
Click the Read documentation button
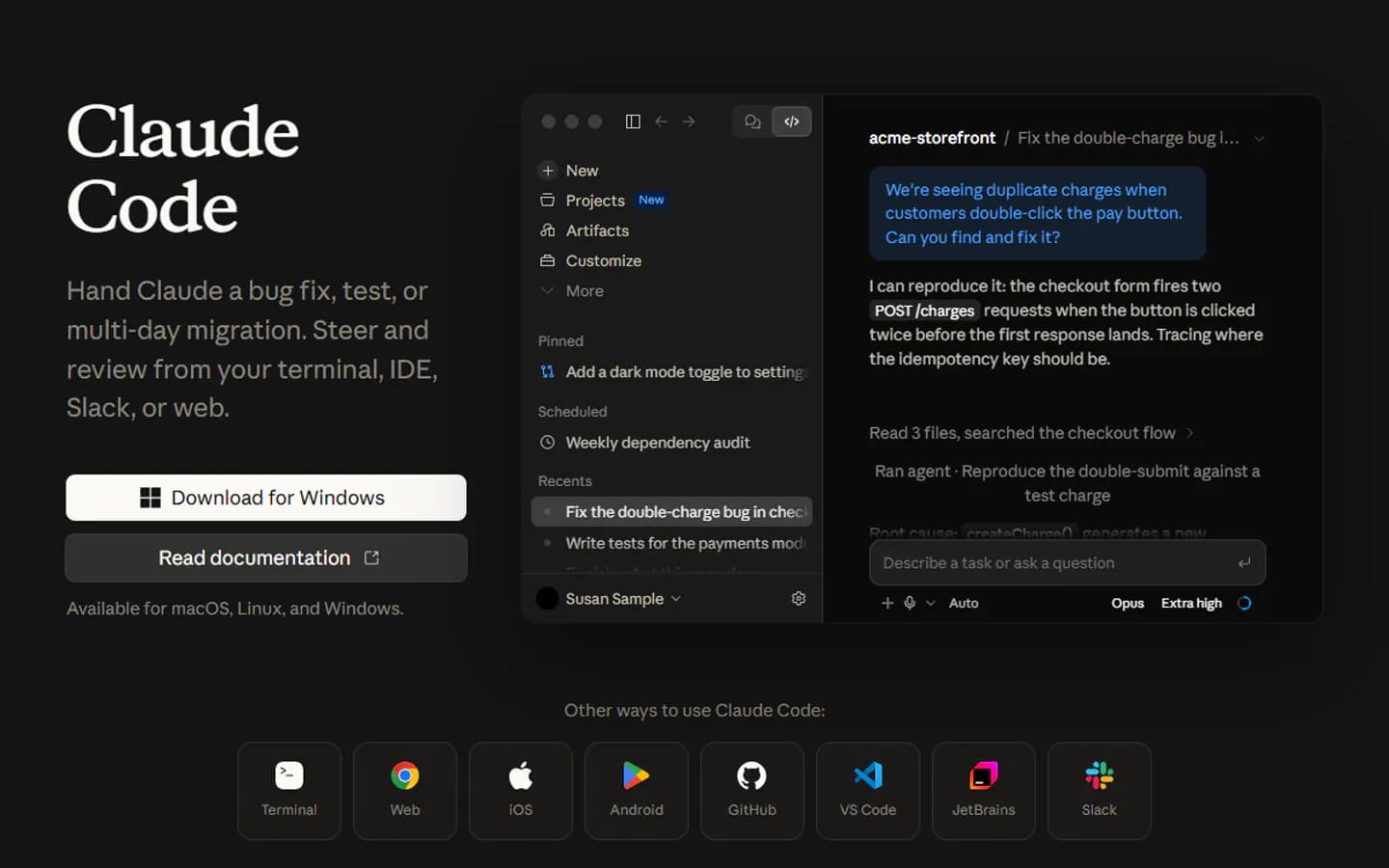(266, 558)
